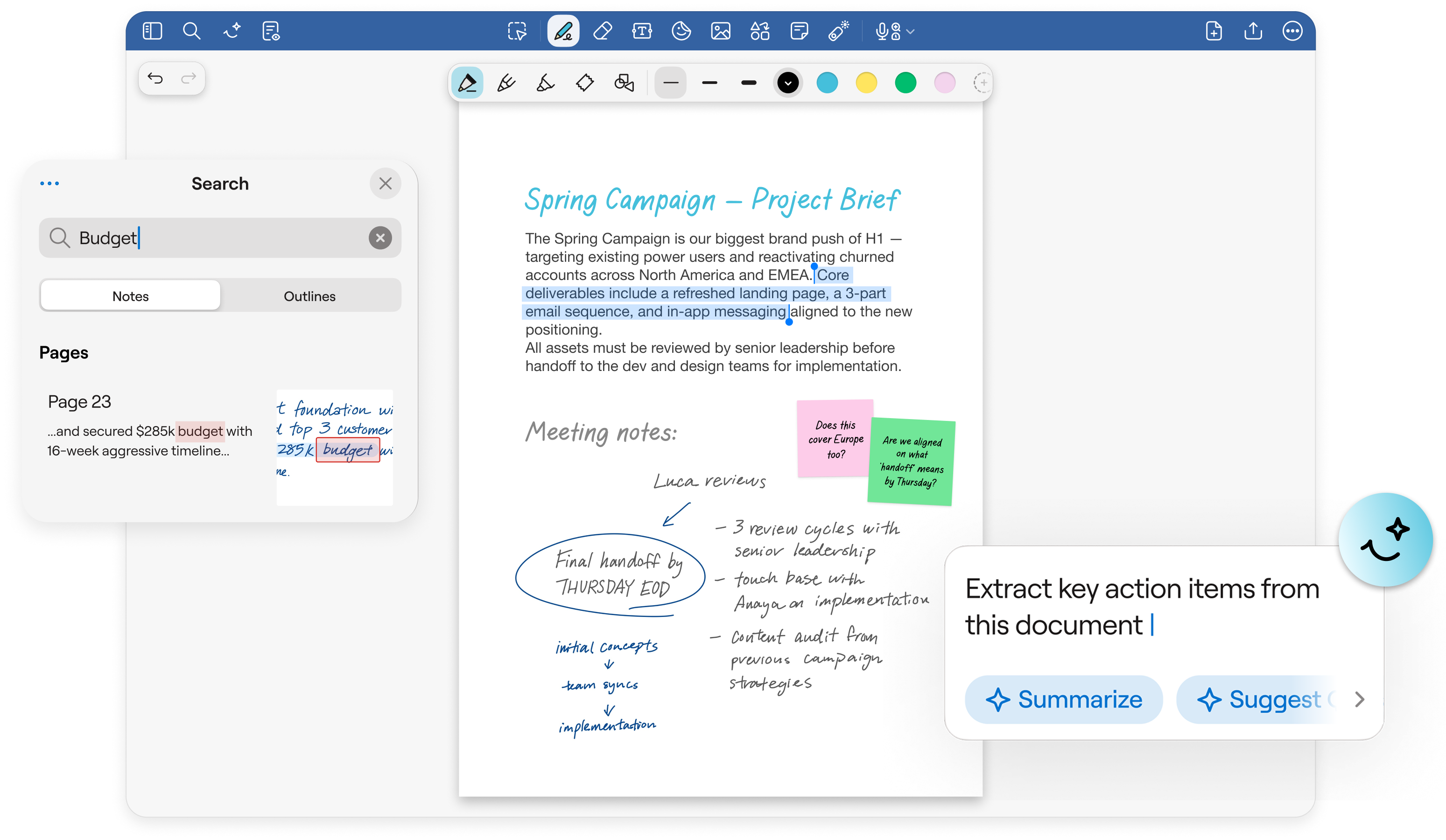The height and width of the screenshot is (840, 1446).
Task: Select the Highlighter pen in sub-toolbar
Action: [545, 83]
